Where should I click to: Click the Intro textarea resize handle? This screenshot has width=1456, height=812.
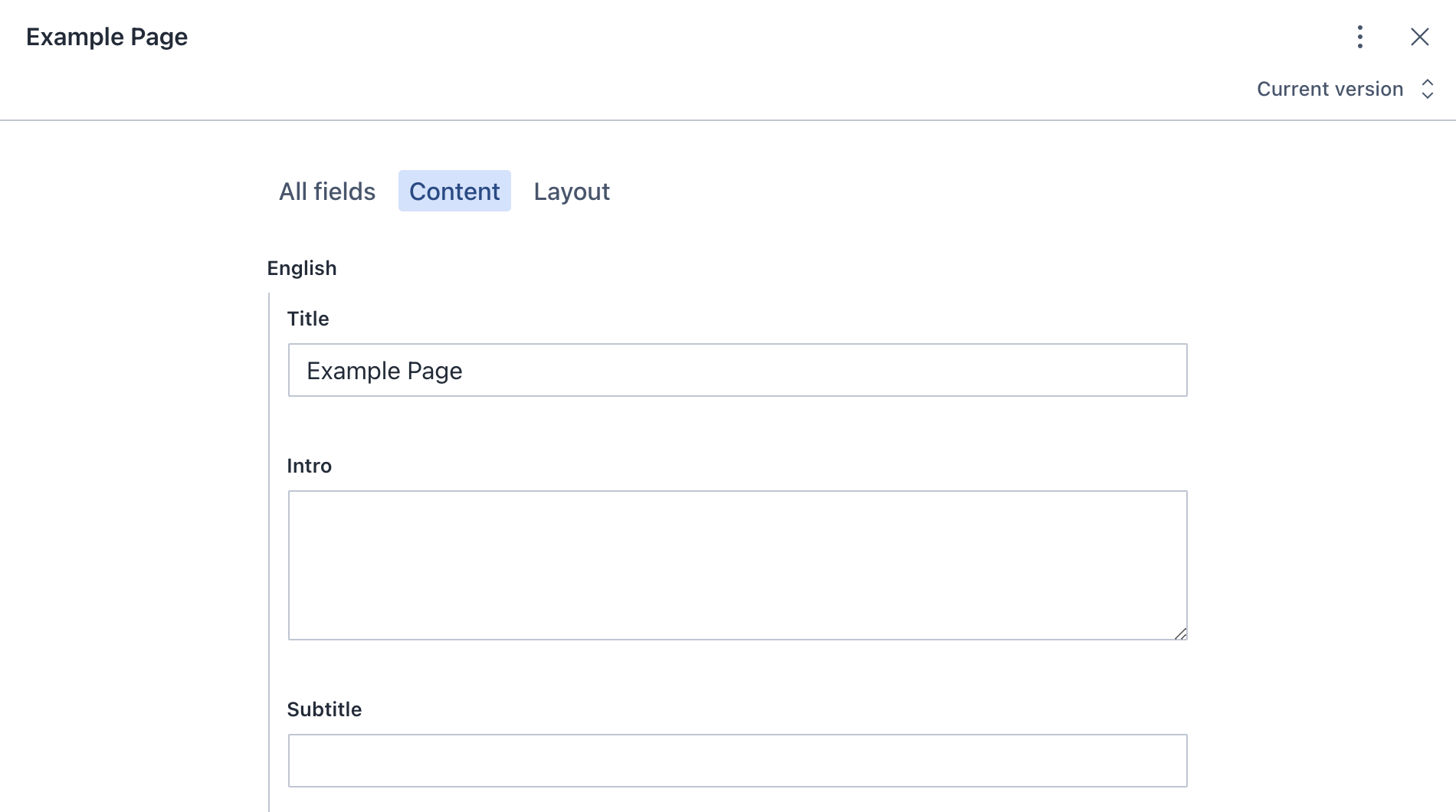pyautogui.click(x=1180, y=633)
